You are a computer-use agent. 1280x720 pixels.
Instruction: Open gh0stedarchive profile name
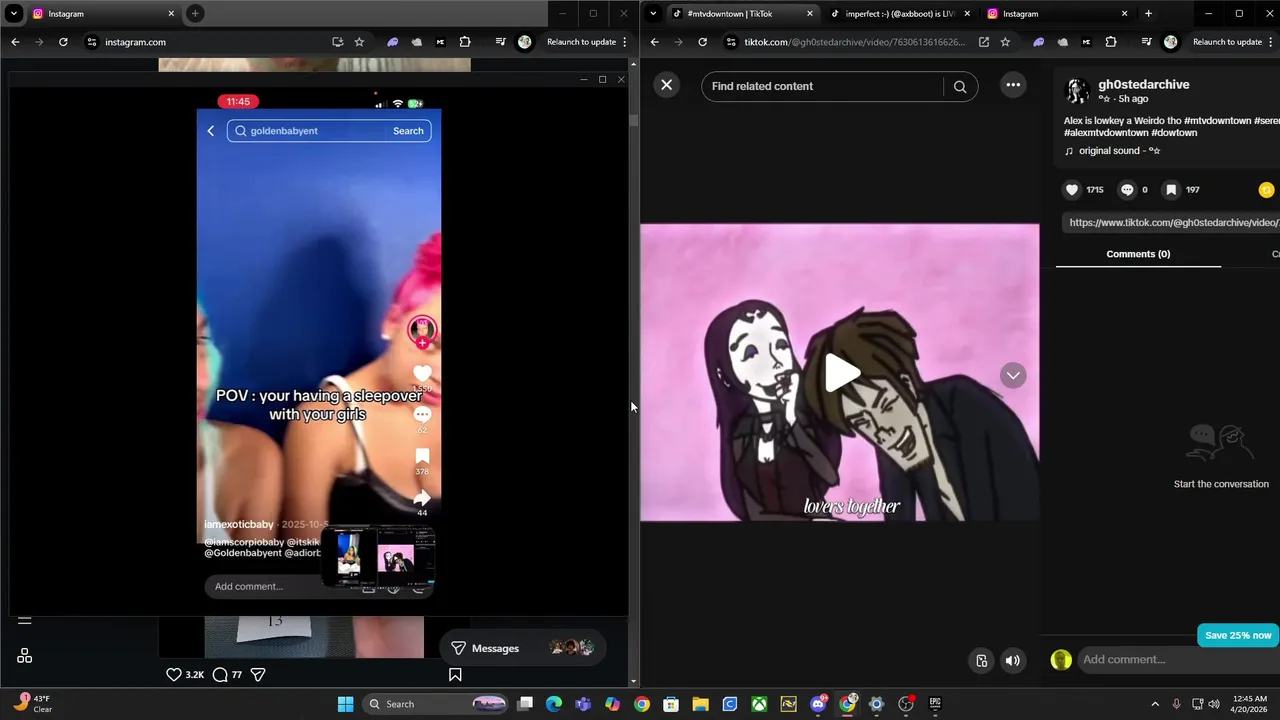click(1144, 85)
